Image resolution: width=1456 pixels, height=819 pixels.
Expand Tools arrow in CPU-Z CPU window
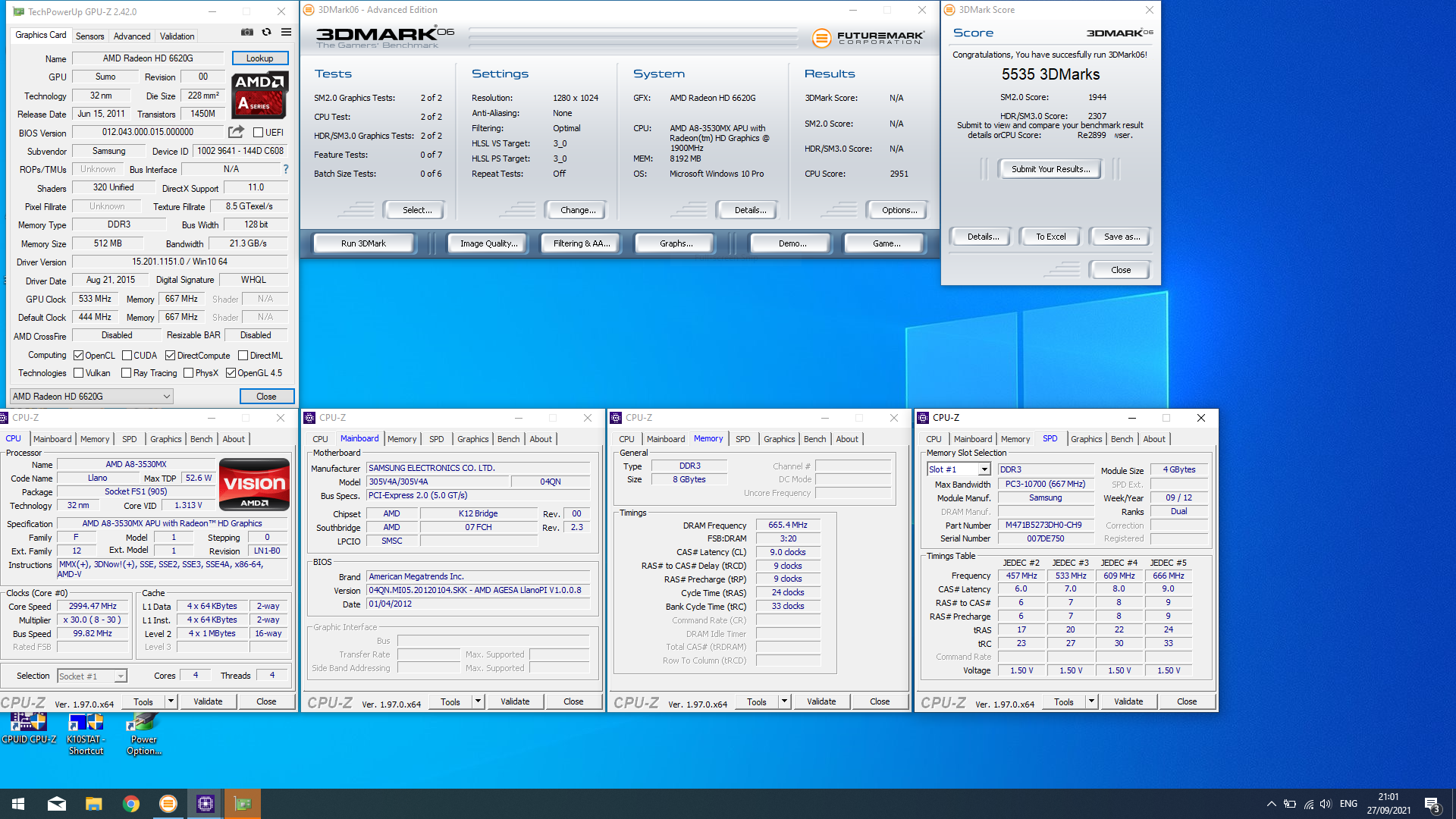(x=171, y=701)
